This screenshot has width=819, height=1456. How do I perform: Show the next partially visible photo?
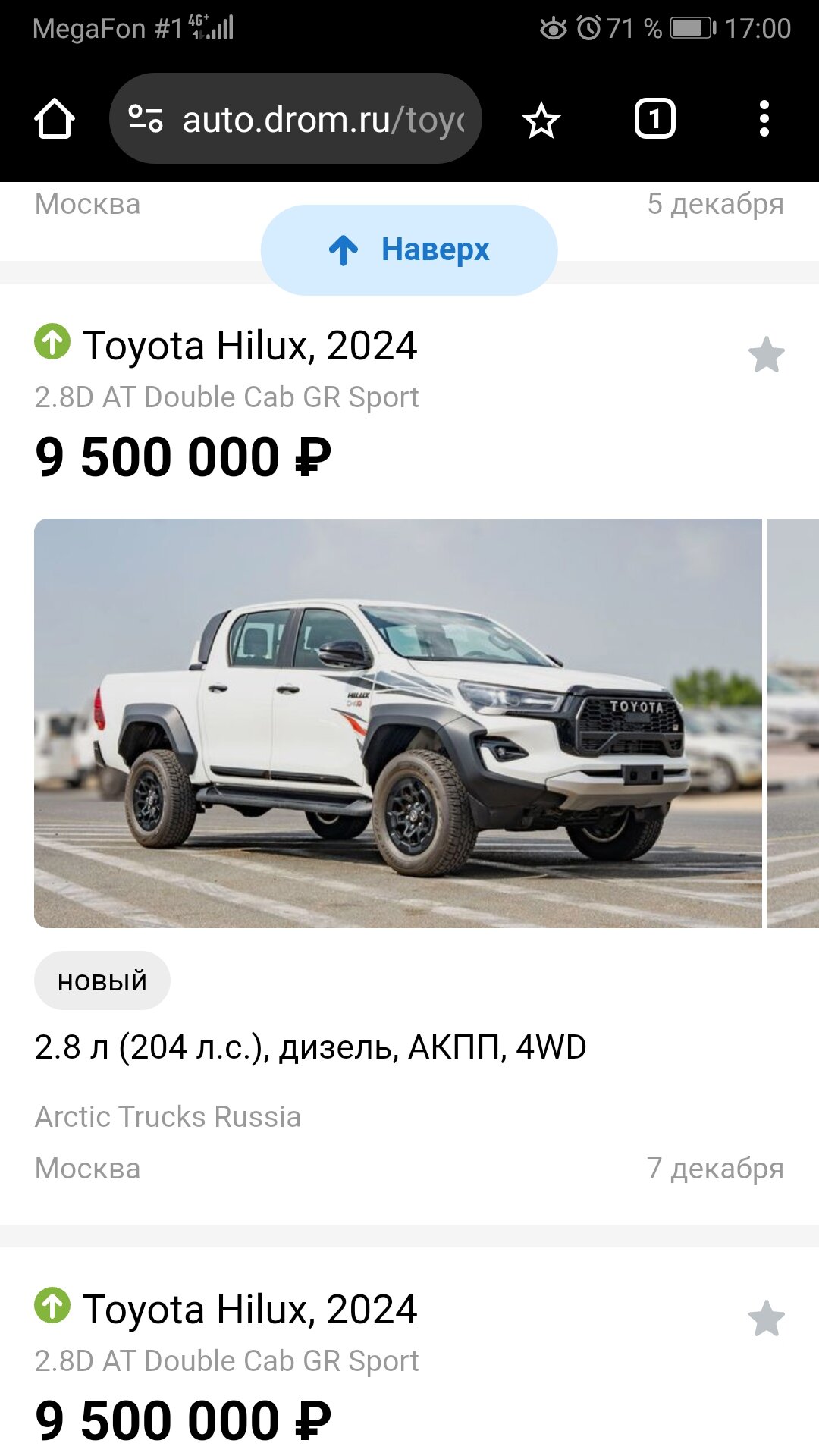(x=793, y=723)
